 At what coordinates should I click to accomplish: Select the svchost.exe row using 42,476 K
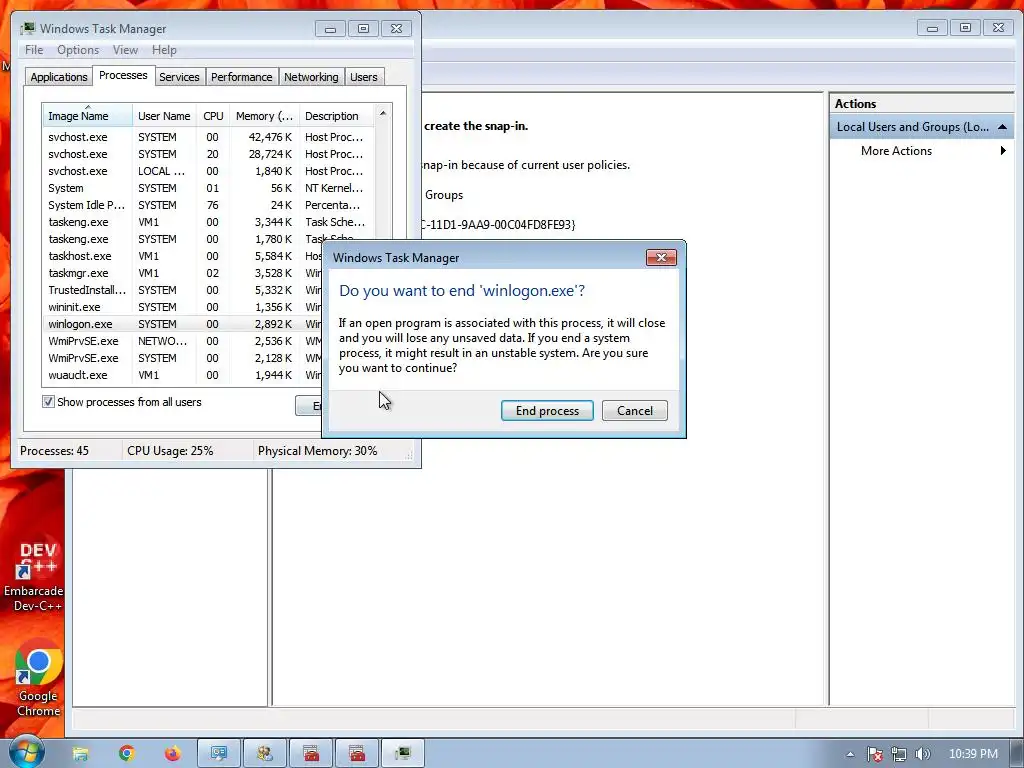(209, 137)
